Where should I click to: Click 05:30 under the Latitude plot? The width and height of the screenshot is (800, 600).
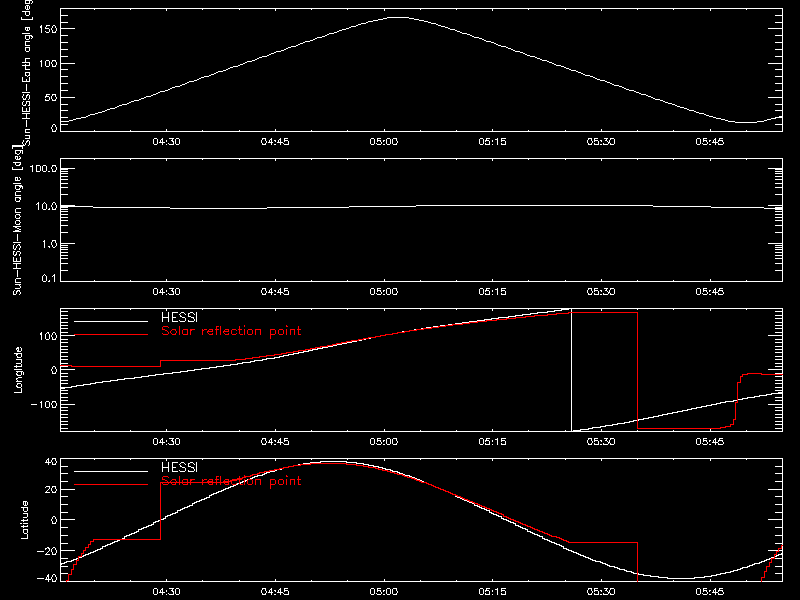[601, 592]
